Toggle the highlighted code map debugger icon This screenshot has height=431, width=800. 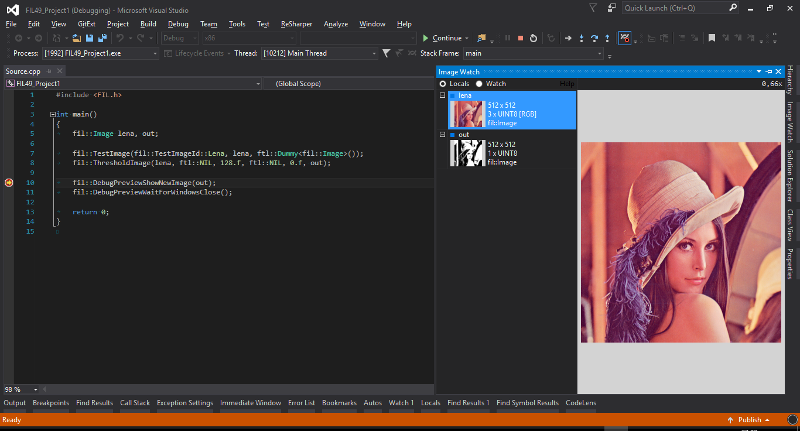tap(624, 38)
